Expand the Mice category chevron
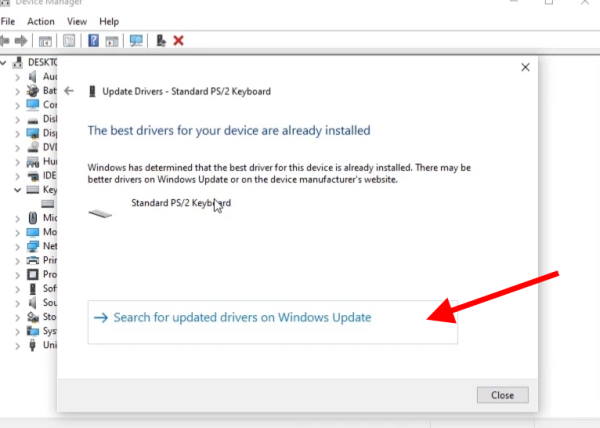The width and height of the screenshot is (600, 428). click(x=18, y=218)
